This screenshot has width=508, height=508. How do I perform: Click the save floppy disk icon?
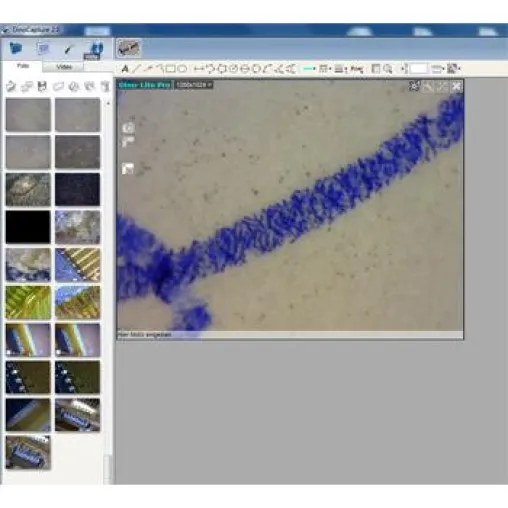coord(42,87)
